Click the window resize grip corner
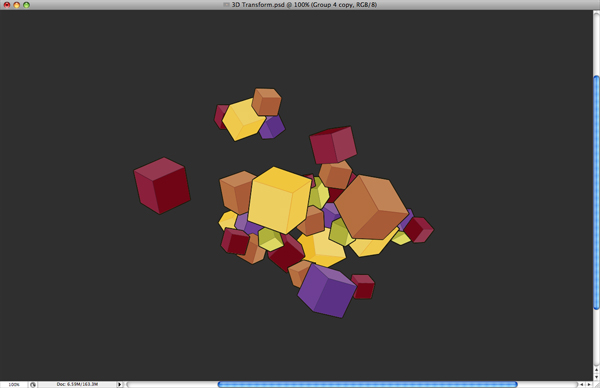Viewport: 600px width, 388px height. (596, 385)
